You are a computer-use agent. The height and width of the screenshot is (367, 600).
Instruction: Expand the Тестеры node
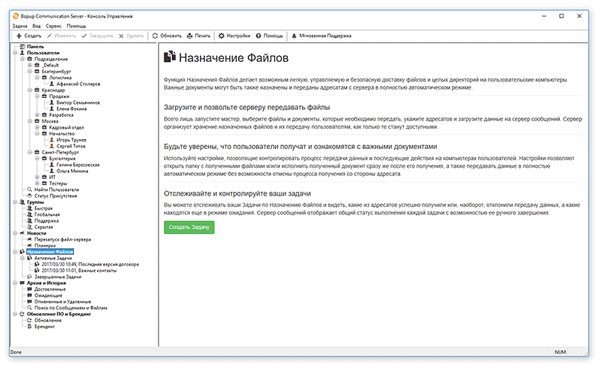pos(37,183)
